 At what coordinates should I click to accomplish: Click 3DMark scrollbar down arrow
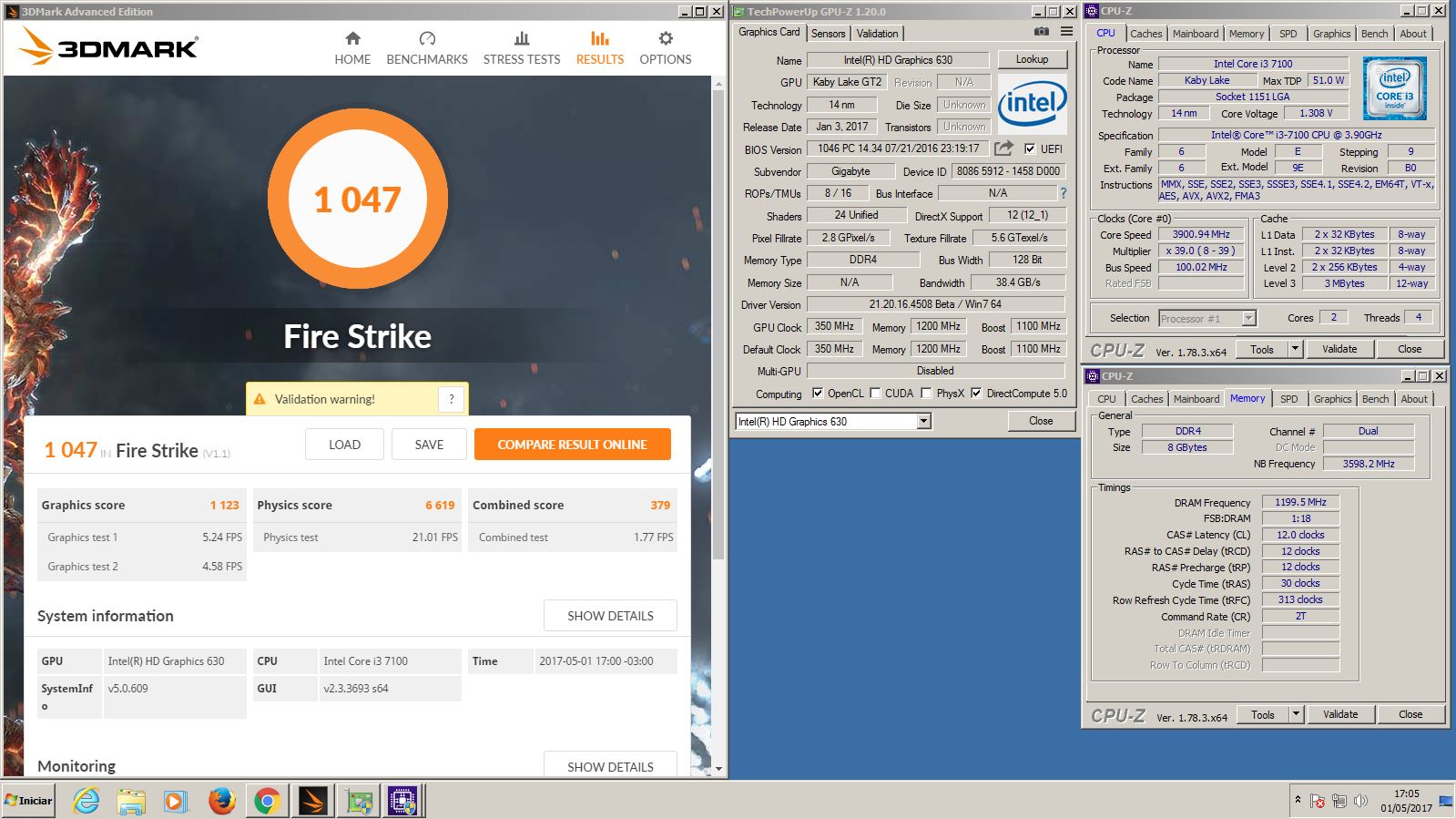click(718, 769)
